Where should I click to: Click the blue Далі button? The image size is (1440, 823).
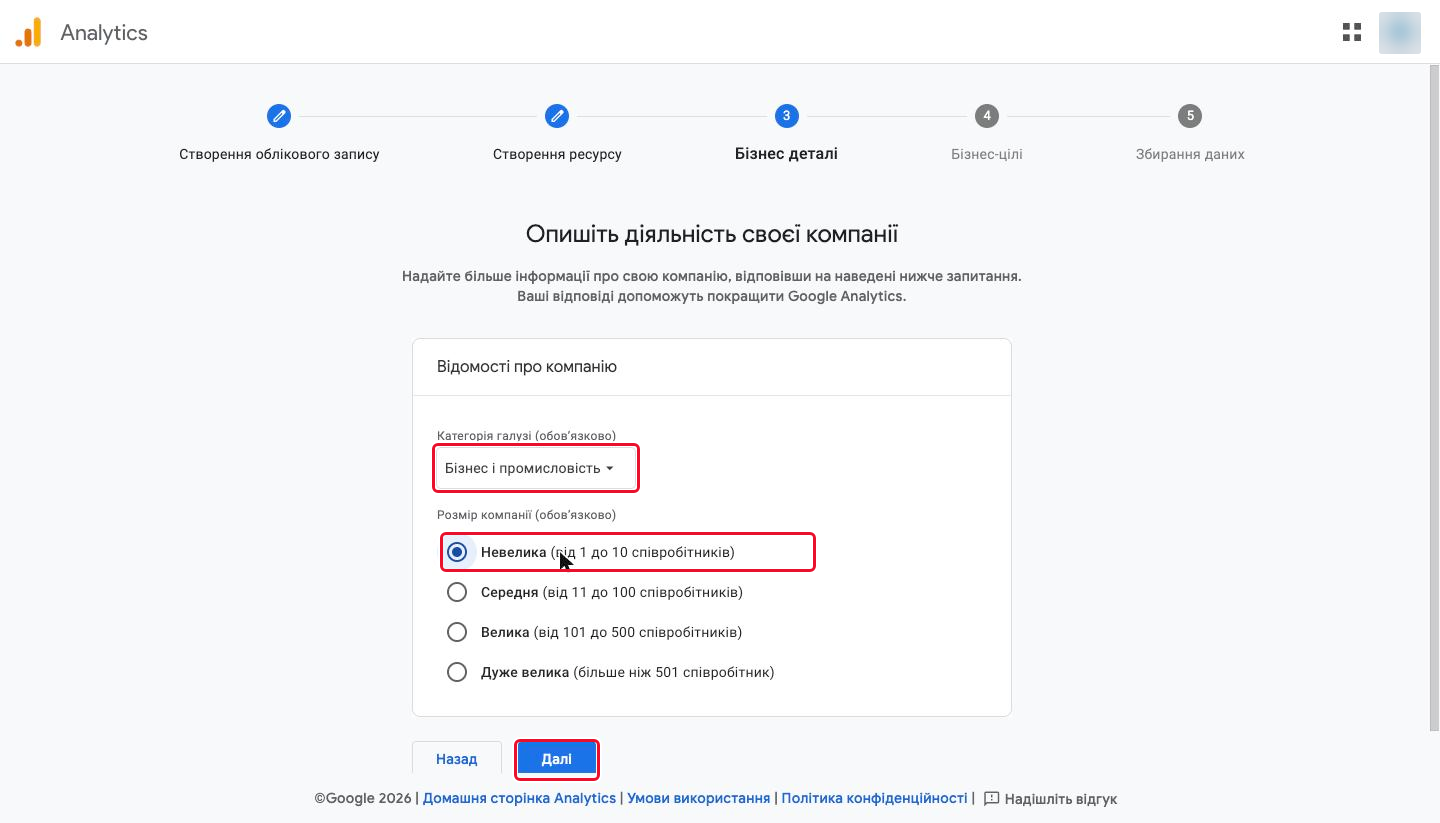[557, 759]
